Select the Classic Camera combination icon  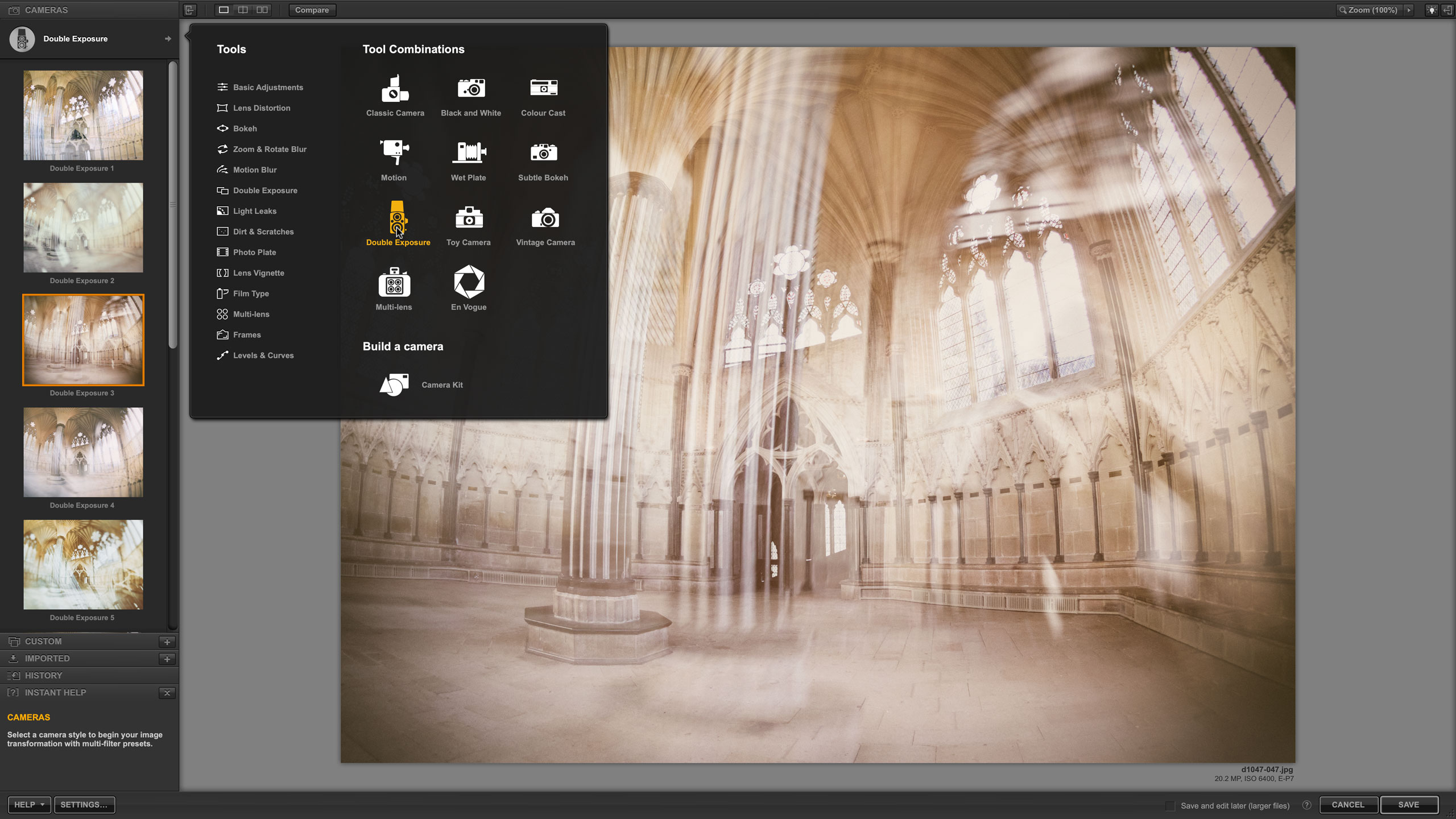pyautogui.click(x=395, y=89)
